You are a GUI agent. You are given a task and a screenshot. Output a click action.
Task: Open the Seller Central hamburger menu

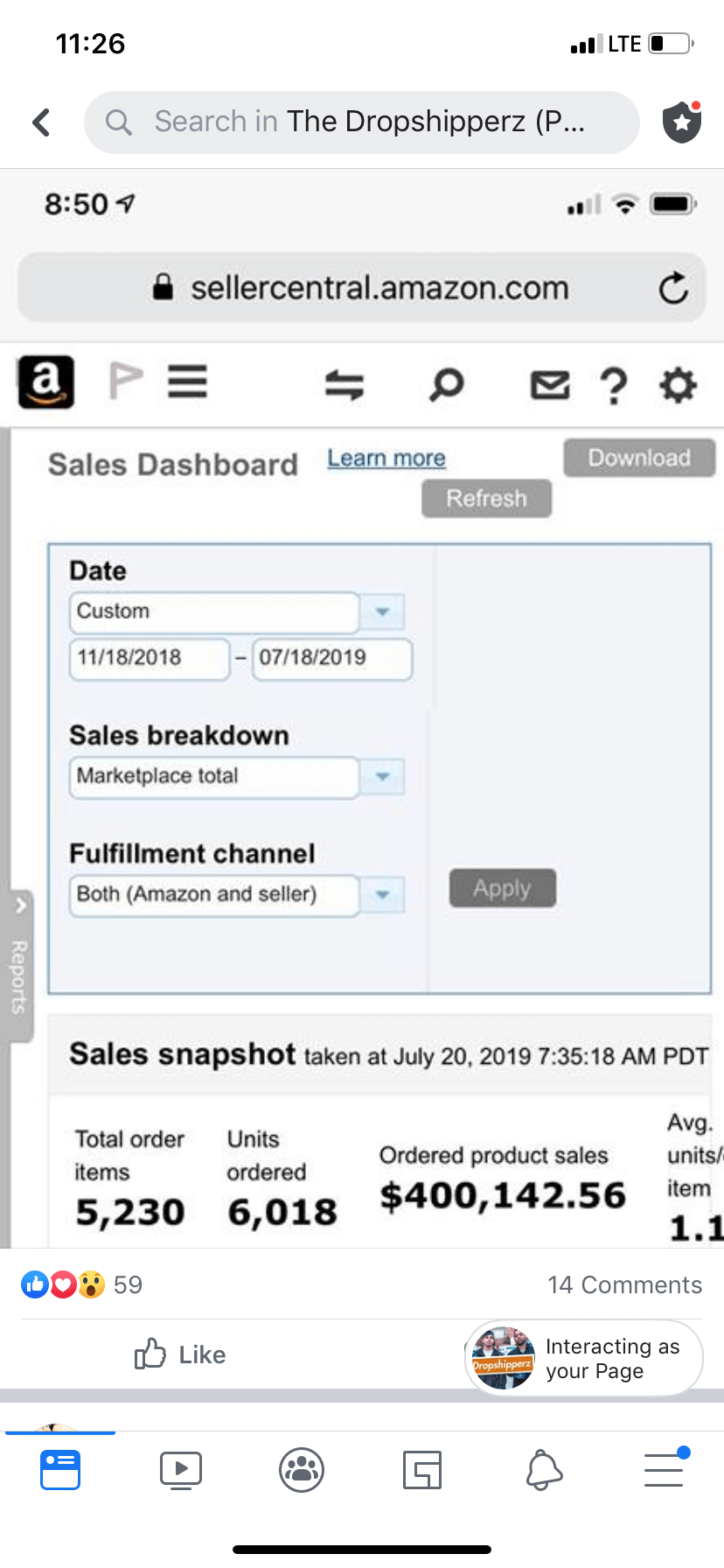[188, 382]
